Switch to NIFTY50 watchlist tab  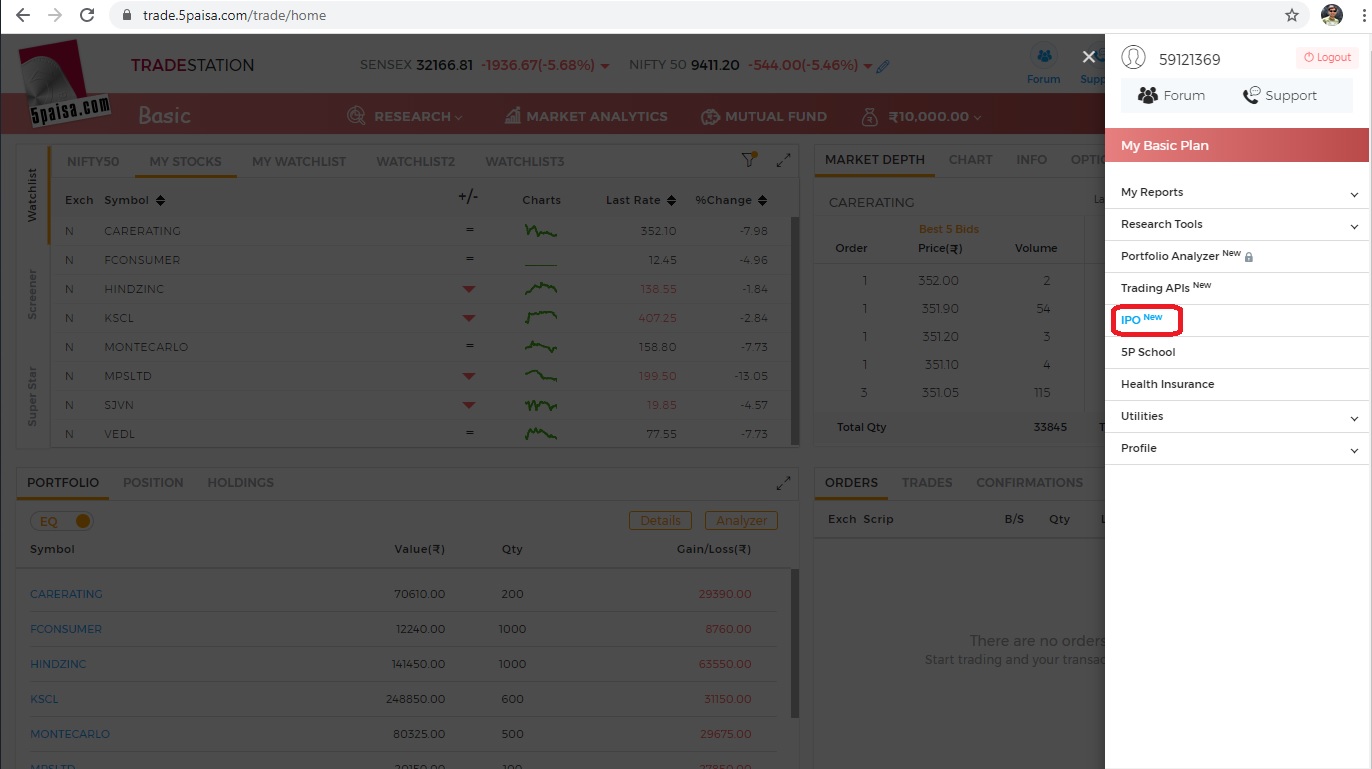[x=93, y=161]
